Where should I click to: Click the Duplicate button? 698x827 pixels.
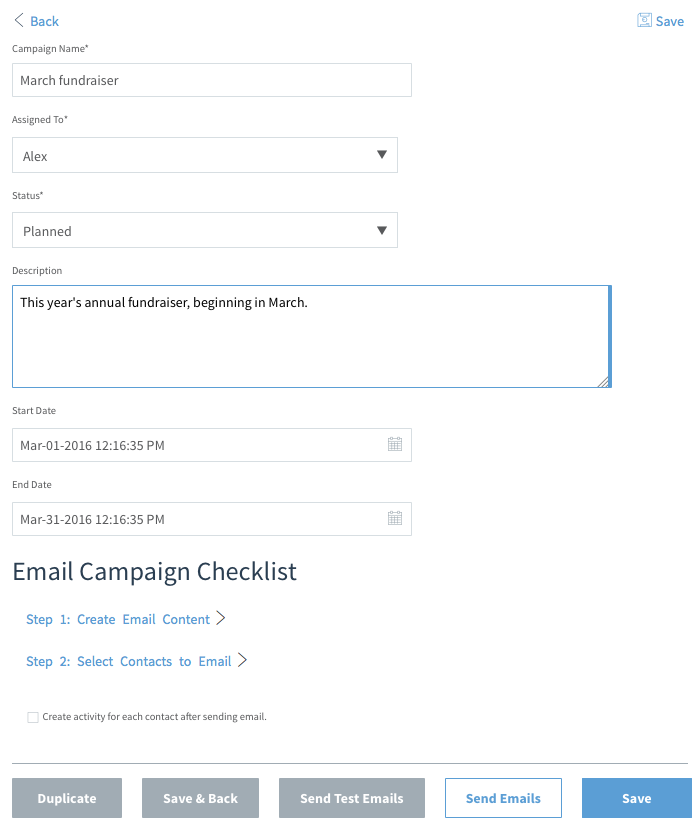tap(67, 798)
